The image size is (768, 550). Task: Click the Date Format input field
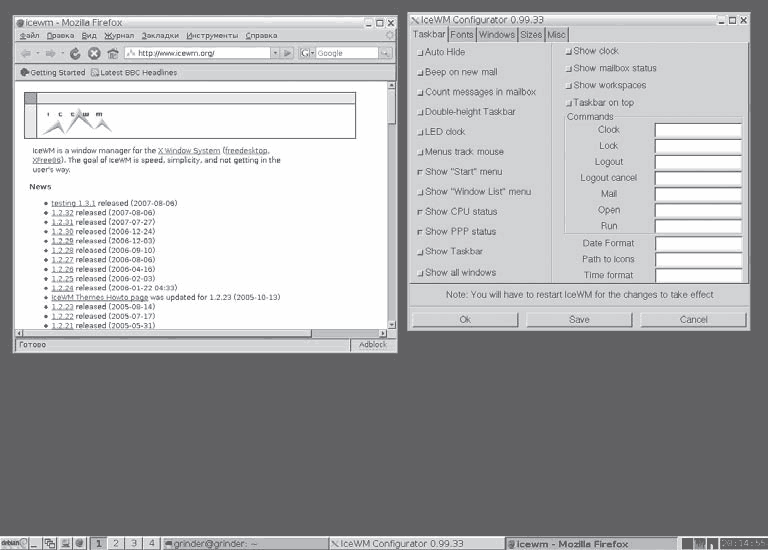(698, 243)
